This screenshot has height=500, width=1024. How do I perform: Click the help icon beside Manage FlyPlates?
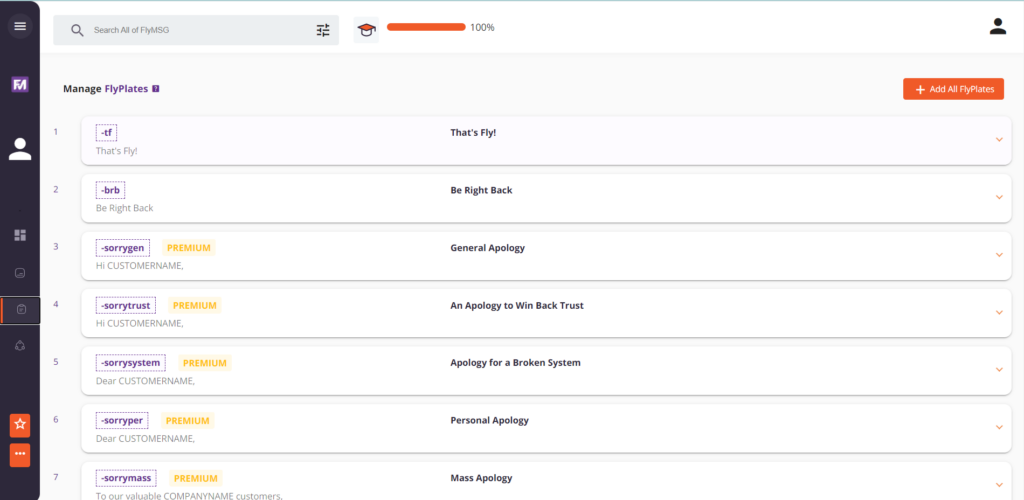click(156, 89)
